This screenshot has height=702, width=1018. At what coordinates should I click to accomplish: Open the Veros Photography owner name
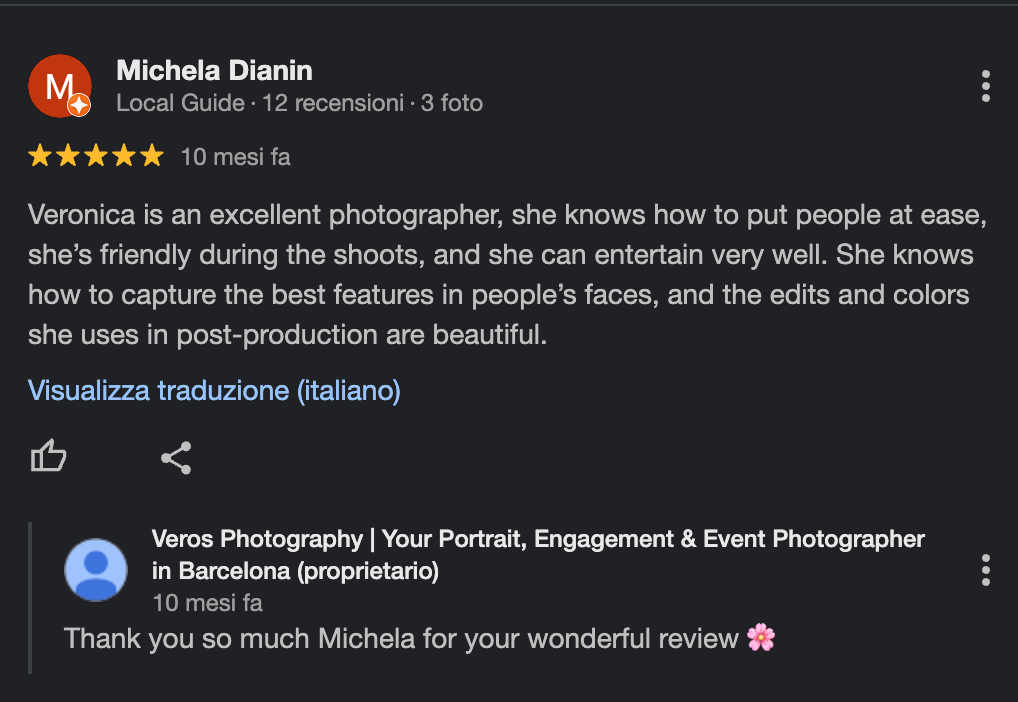(x=538, y=554)
